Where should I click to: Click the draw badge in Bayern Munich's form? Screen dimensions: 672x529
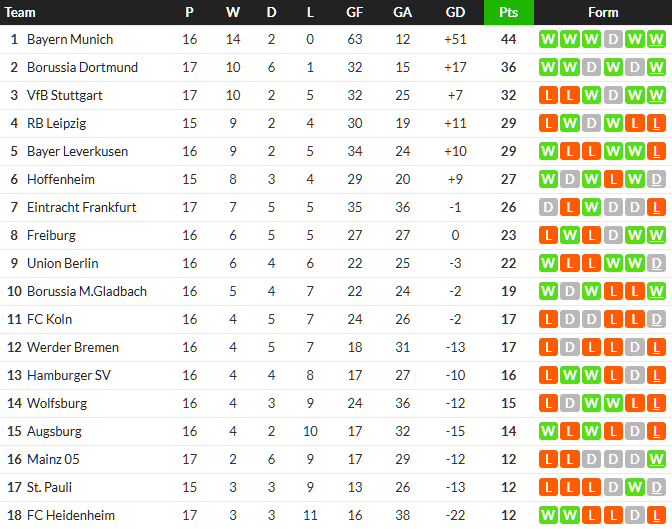[611, 39]
